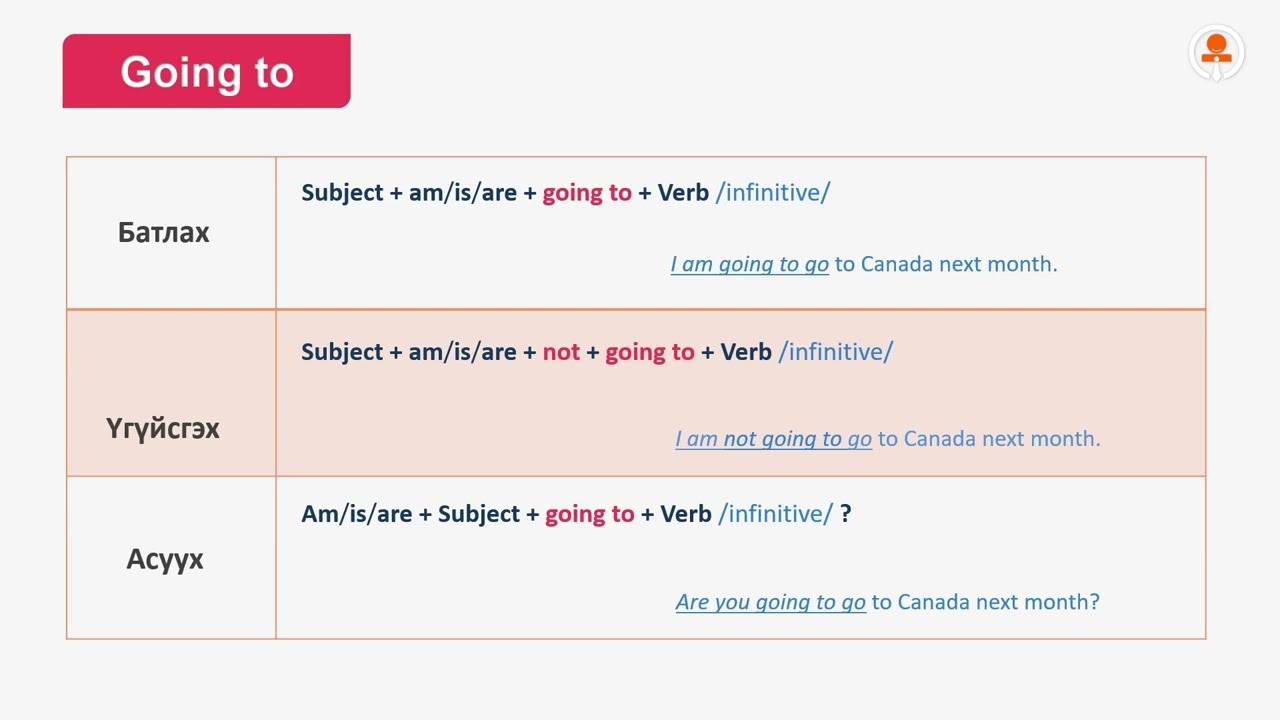Image resolution: width=1280 pixels, height=720 pixels.
Task: Click the question mark ending the Асуух formula
Action: (x=846, y=514)
